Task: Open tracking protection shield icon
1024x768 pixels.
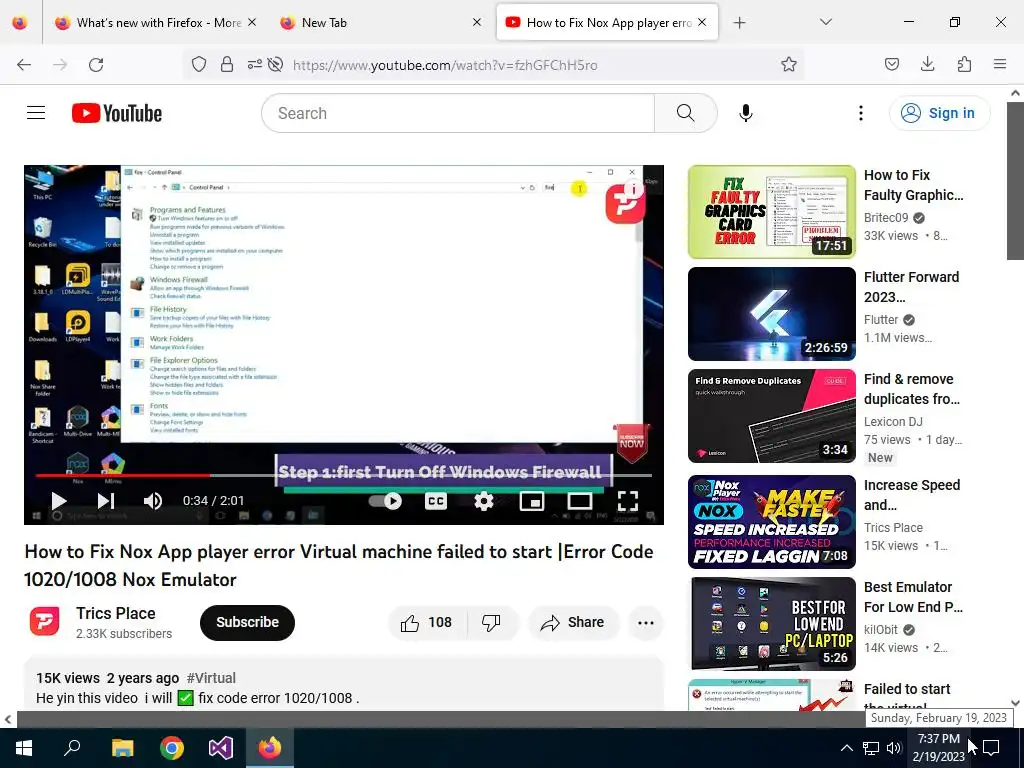Action: pos(199,65)
